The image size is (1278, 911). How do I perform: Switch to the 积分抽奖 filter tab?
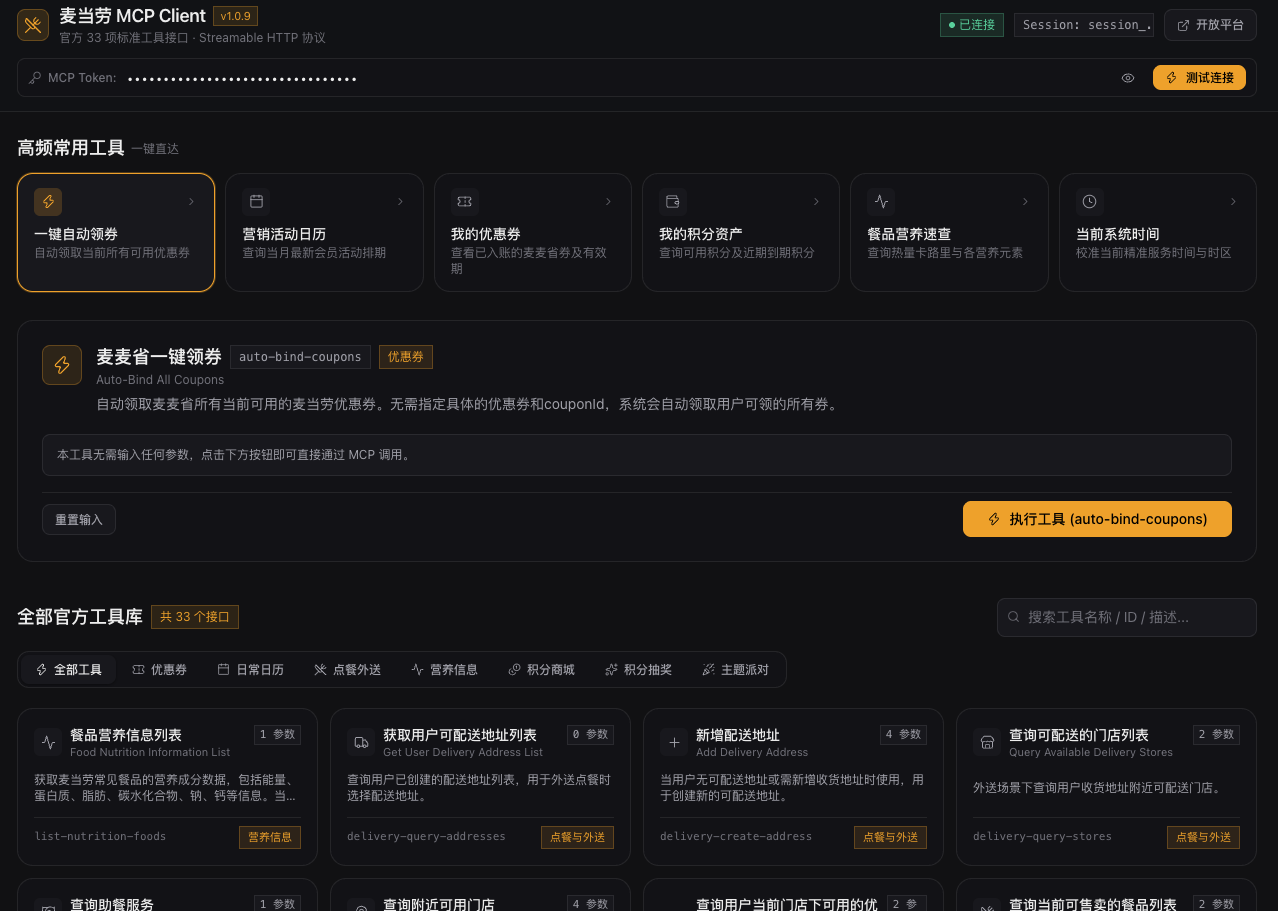click(x=639, y=670)
